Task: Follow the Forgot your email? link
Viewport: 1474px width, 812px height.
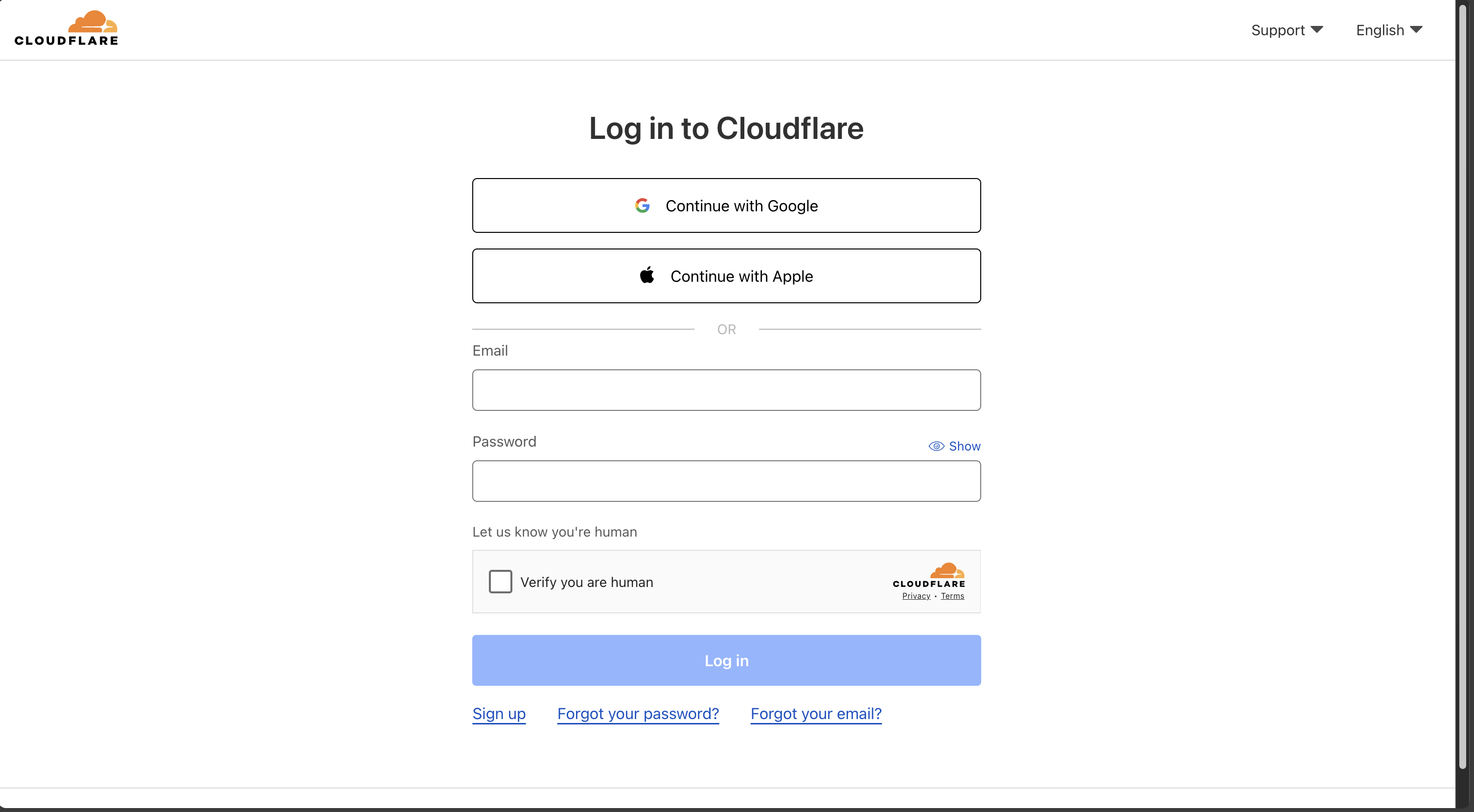Action: (x=815, y=714)
